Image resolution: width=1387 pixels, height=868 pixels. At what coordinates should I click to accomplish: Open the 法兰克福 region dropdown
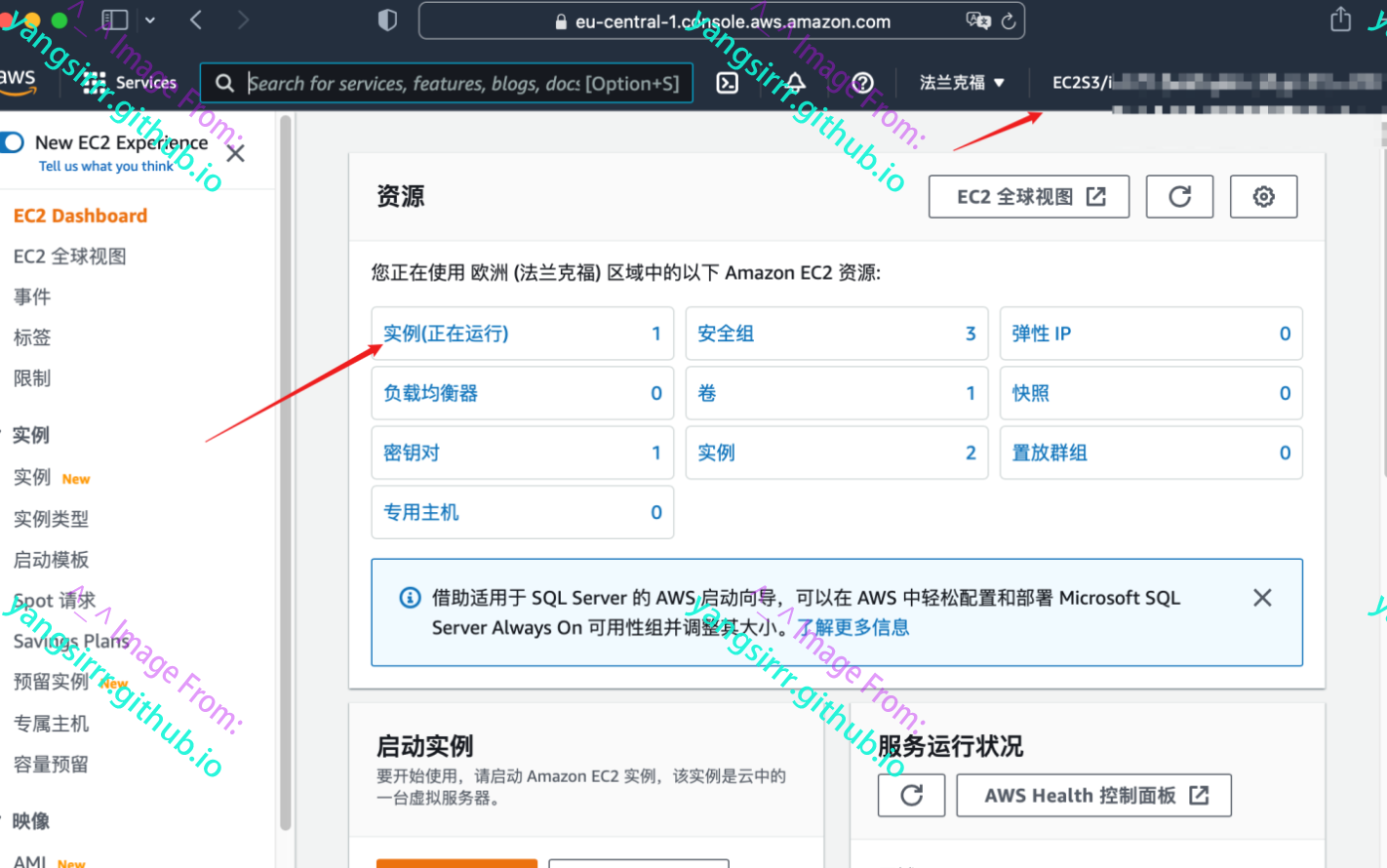click(962, 83)
